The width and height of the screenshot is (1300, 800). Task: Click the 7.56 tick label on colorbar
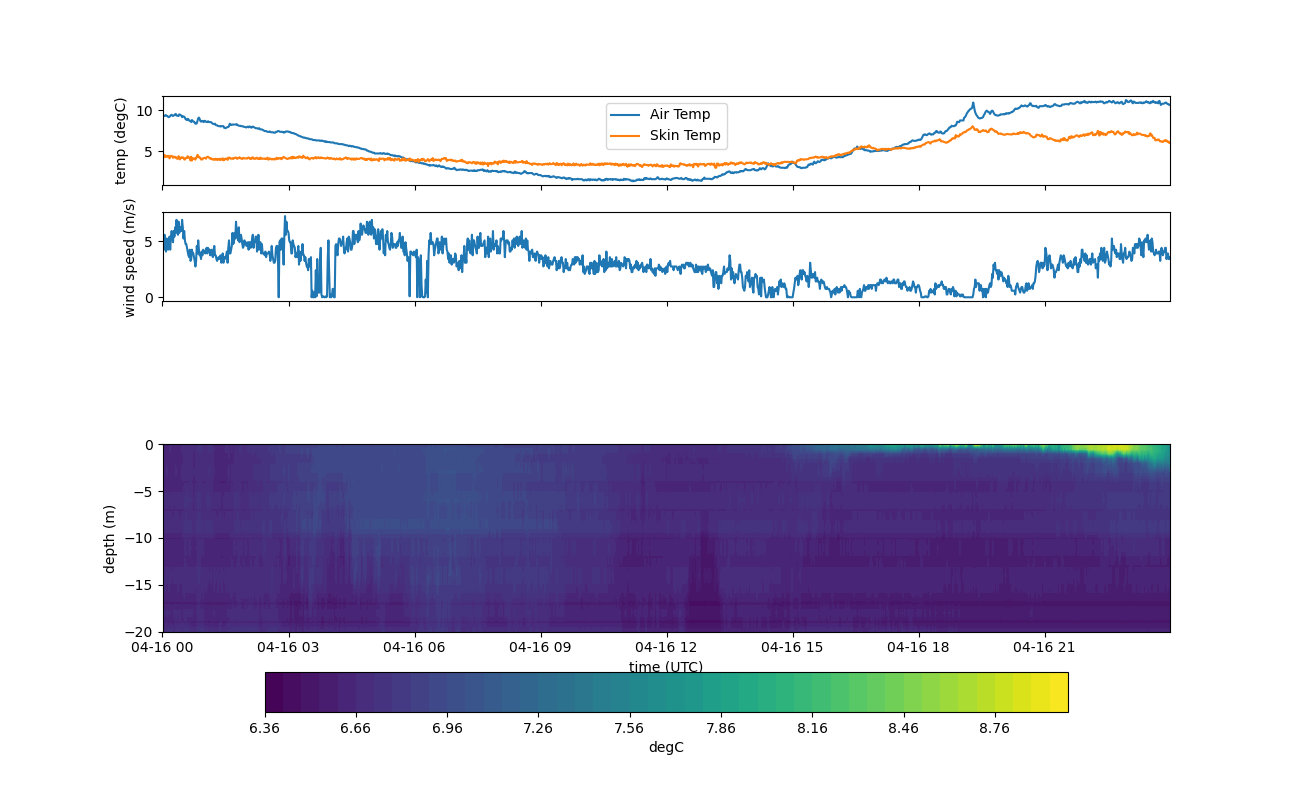tap(629, 728)
